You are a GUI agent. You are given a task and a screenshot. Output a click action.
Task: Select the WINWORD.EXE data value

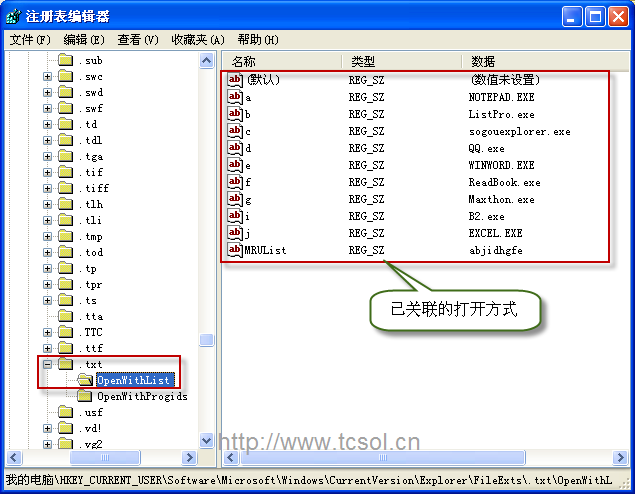click(501, 165)
